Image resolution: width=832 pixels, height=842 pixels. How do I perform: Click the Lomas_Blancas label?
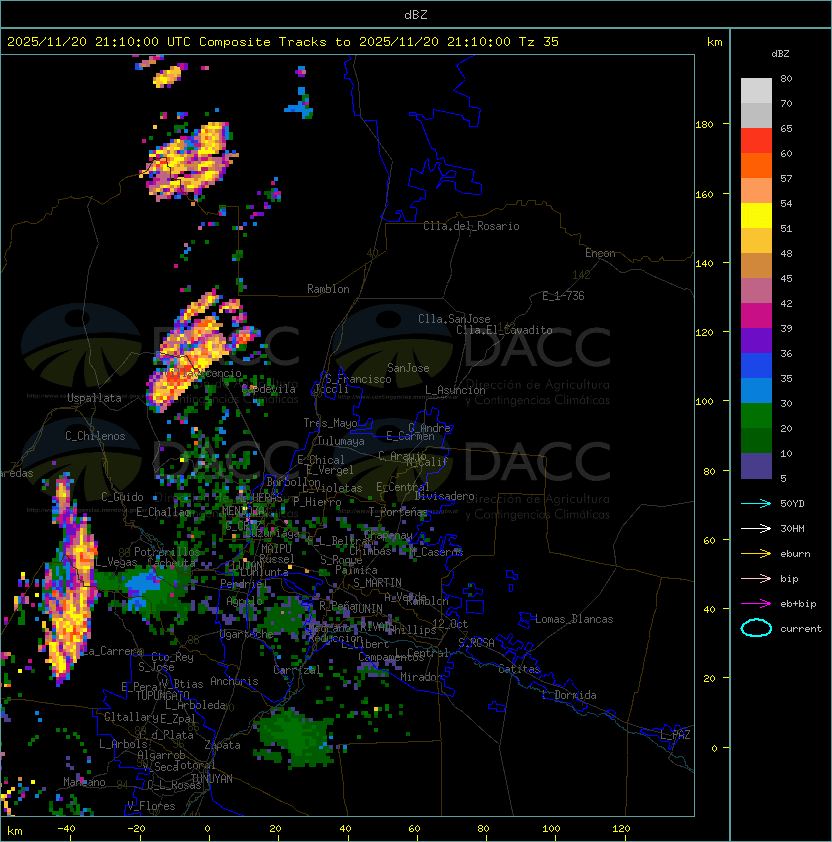click(574, 619)
